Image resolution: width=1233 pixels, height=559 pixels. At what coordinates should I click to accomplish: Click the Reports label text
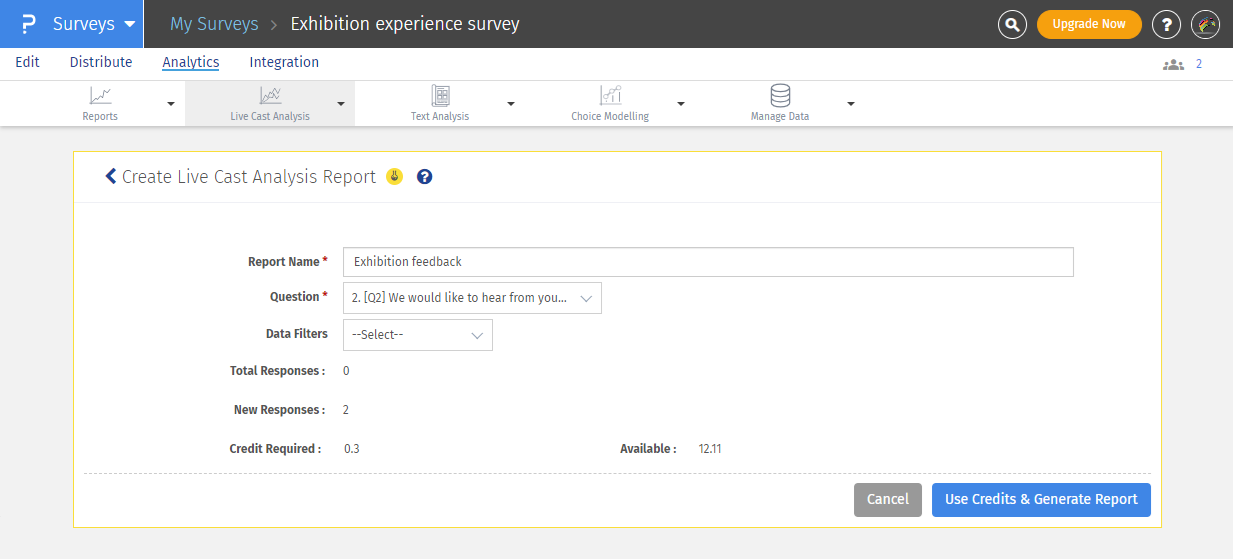100,116
